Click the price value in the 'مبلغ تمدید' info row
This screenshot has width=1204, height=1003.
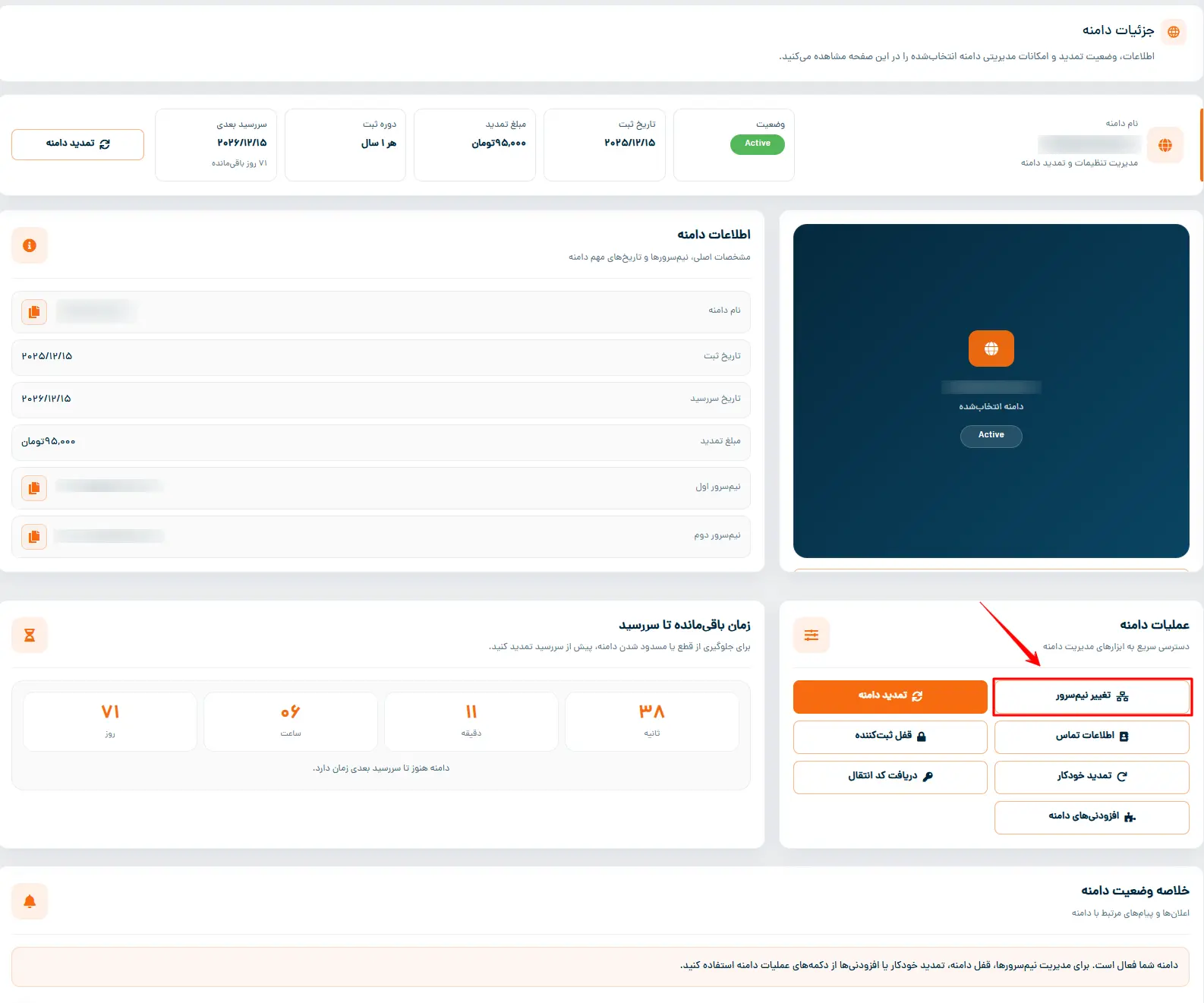49,441
